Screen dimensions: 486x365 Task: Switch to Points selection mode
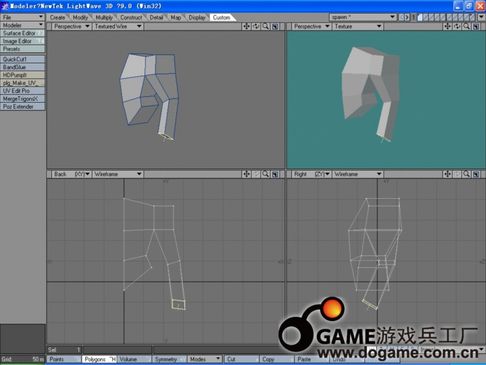(x=63, y=359)
